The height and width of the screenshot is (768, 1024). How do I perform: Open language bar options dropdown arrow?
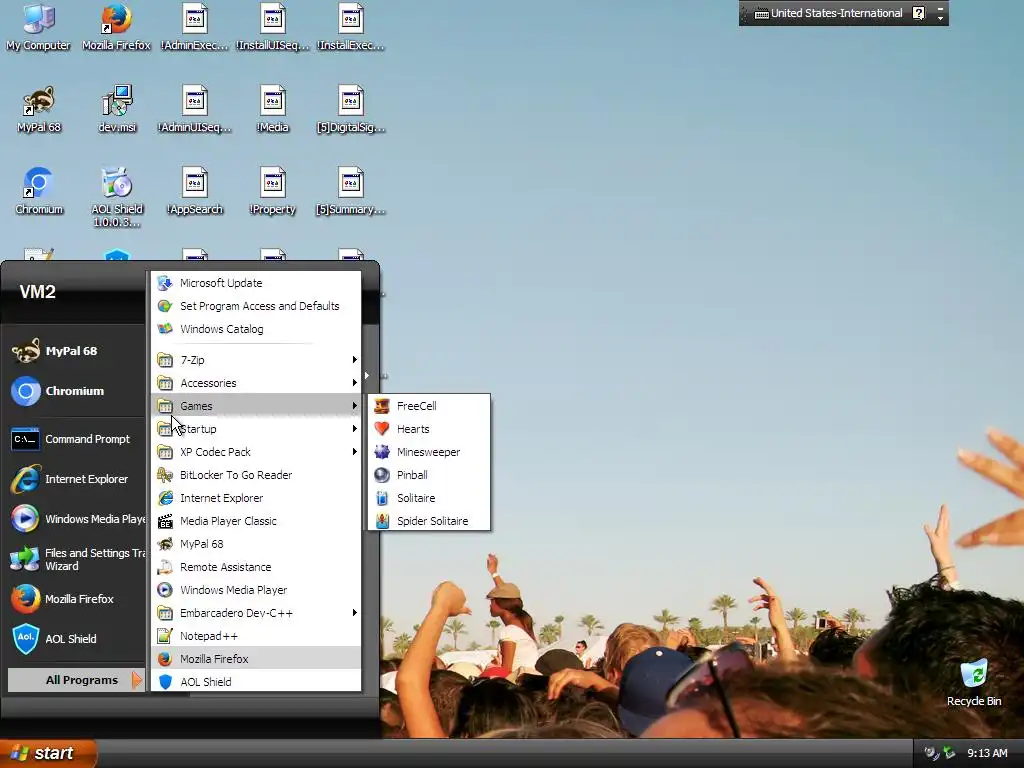coord(940,18)
